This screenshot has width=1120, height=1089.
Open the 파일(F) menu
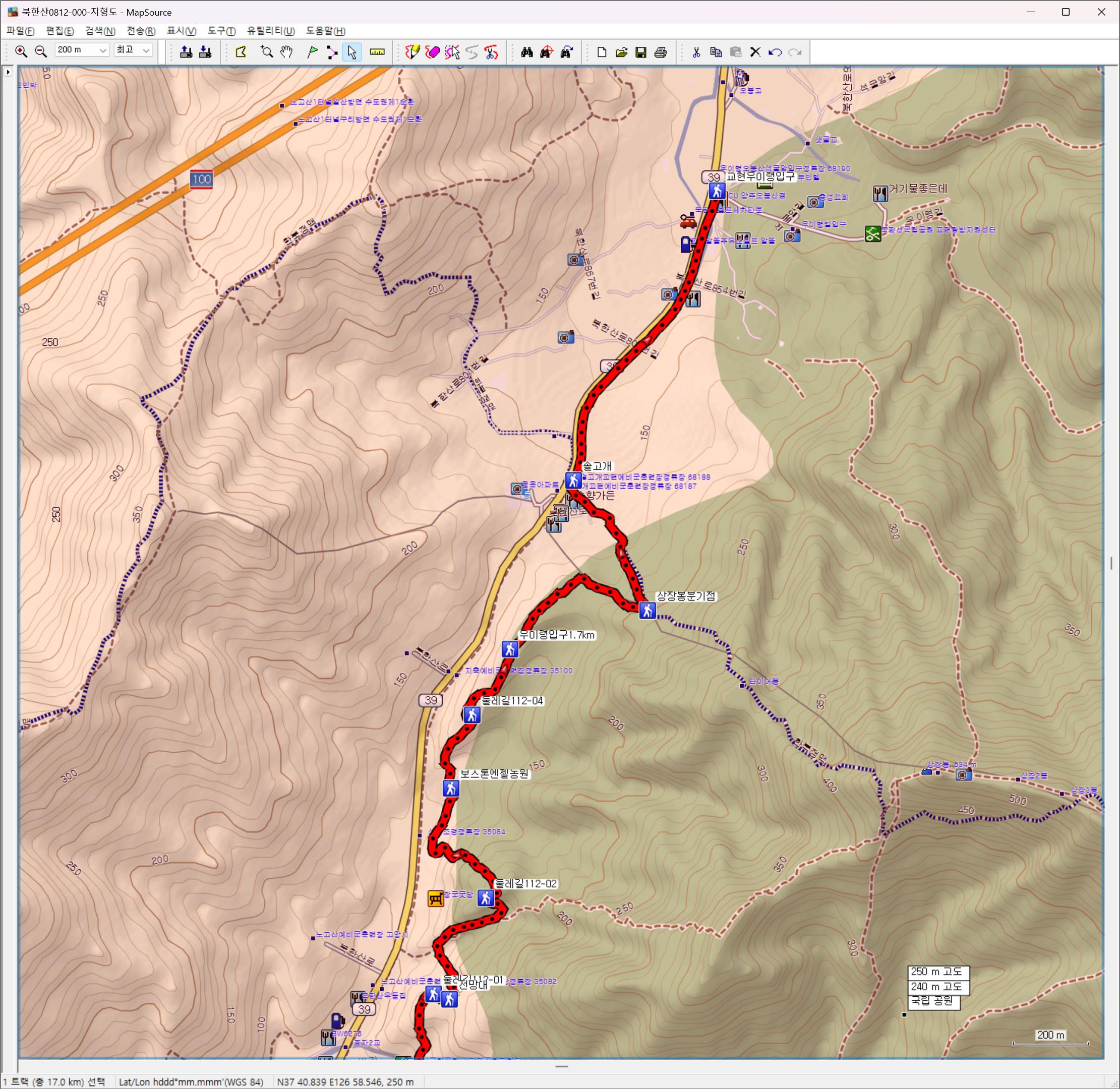[x=21, y=31]
